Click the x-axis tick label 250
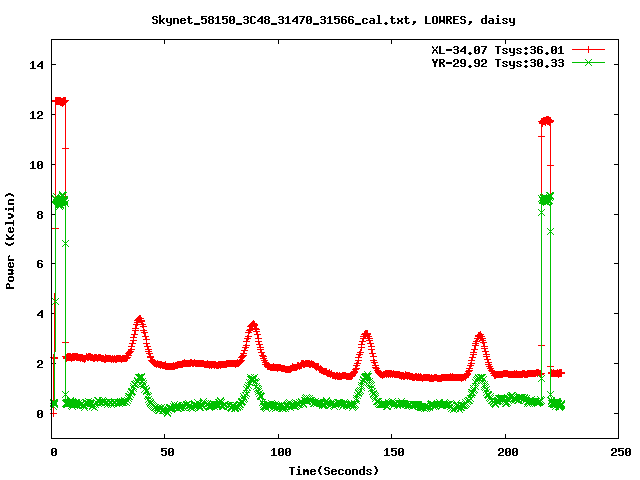 tap(621, 452)
